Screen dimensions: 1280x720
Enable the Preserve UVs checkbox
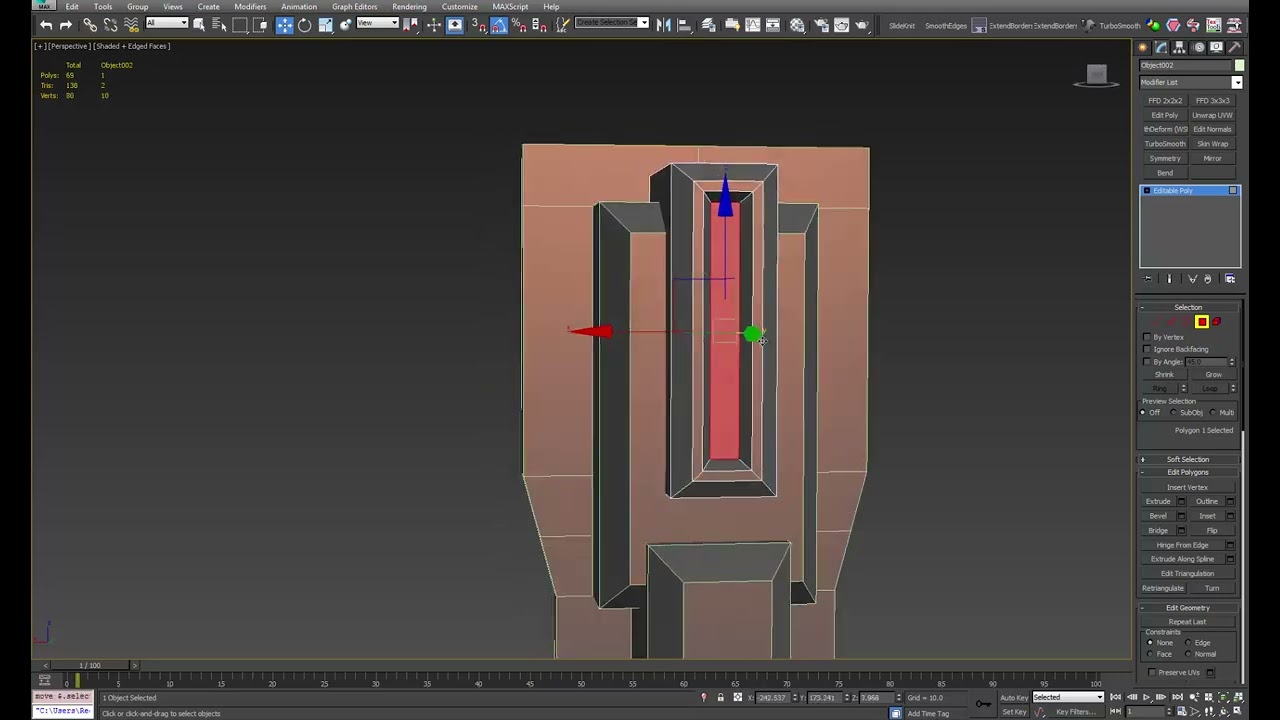click(x=1152, y=672)
